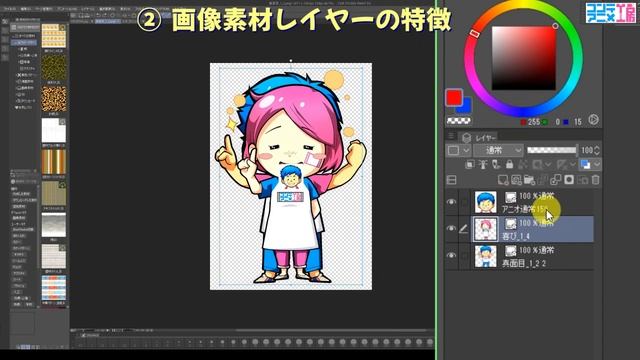Select transparent color checker swatch
The height and width of the screenshot is (360, 640).
tap(459, 120)
